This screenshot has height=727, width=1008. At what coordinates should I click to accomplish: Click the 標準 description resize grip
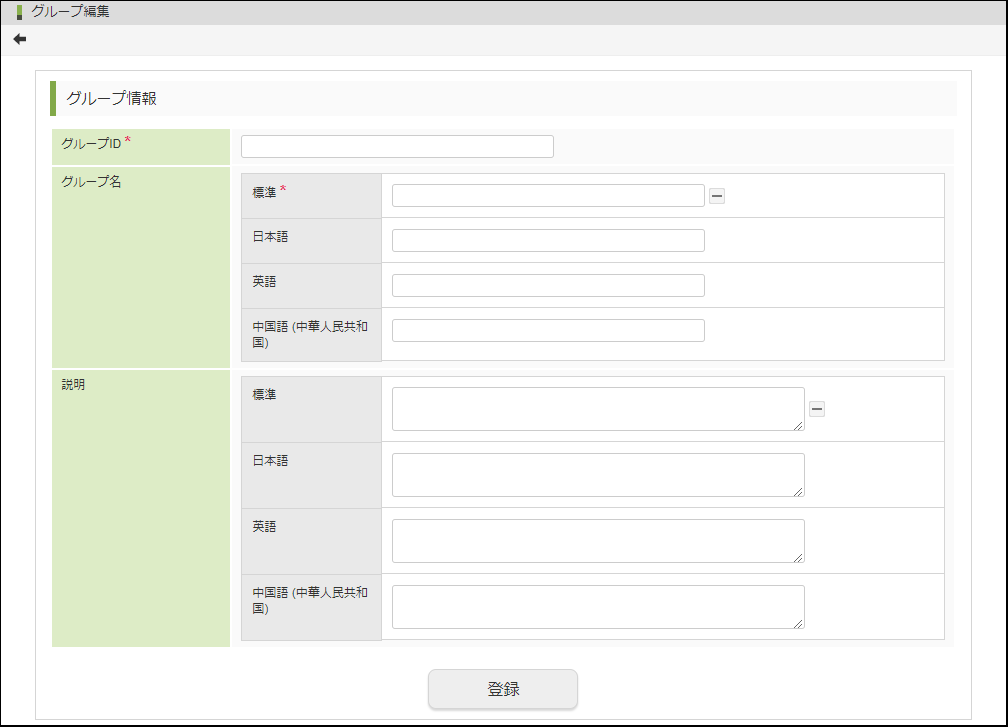[800, 426]
